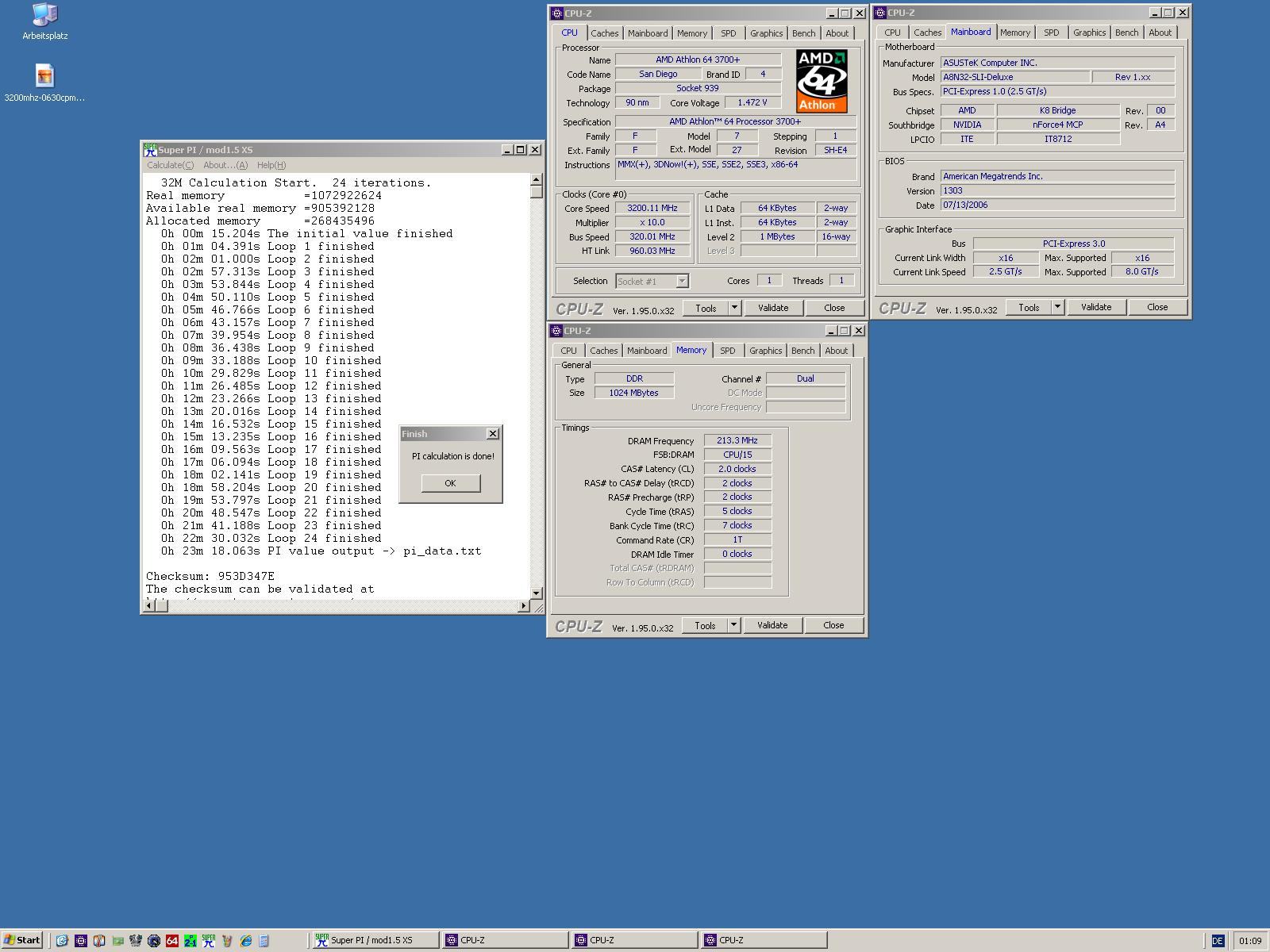
Task: Click the Super PI horizontal scrollbar thumb
Action: tap(161, 606)
